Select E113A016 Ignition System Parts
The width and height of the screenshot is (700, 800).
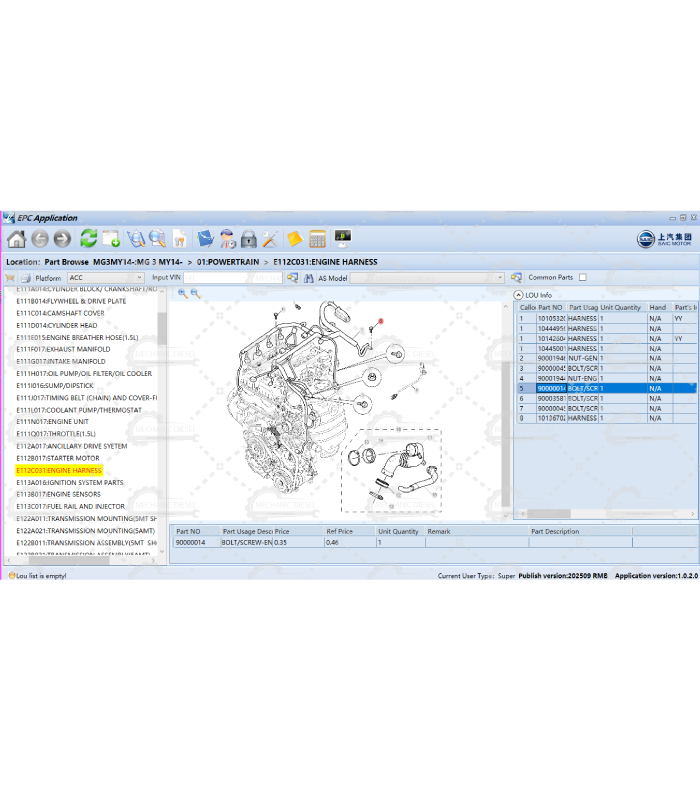coord(70,482)
